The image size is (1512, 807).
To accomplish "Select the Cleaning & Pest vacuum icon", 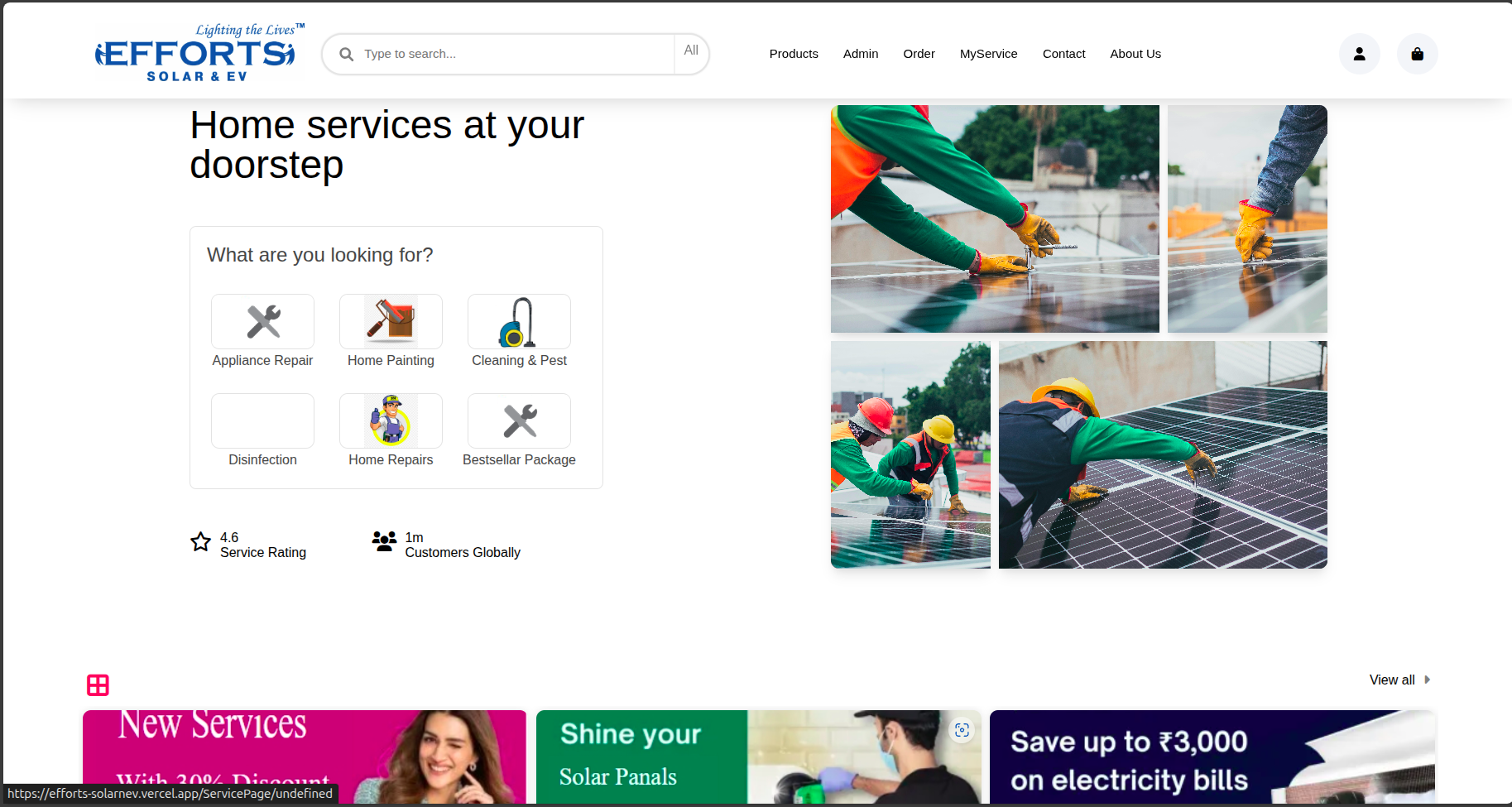I will [x=518, y=322].
